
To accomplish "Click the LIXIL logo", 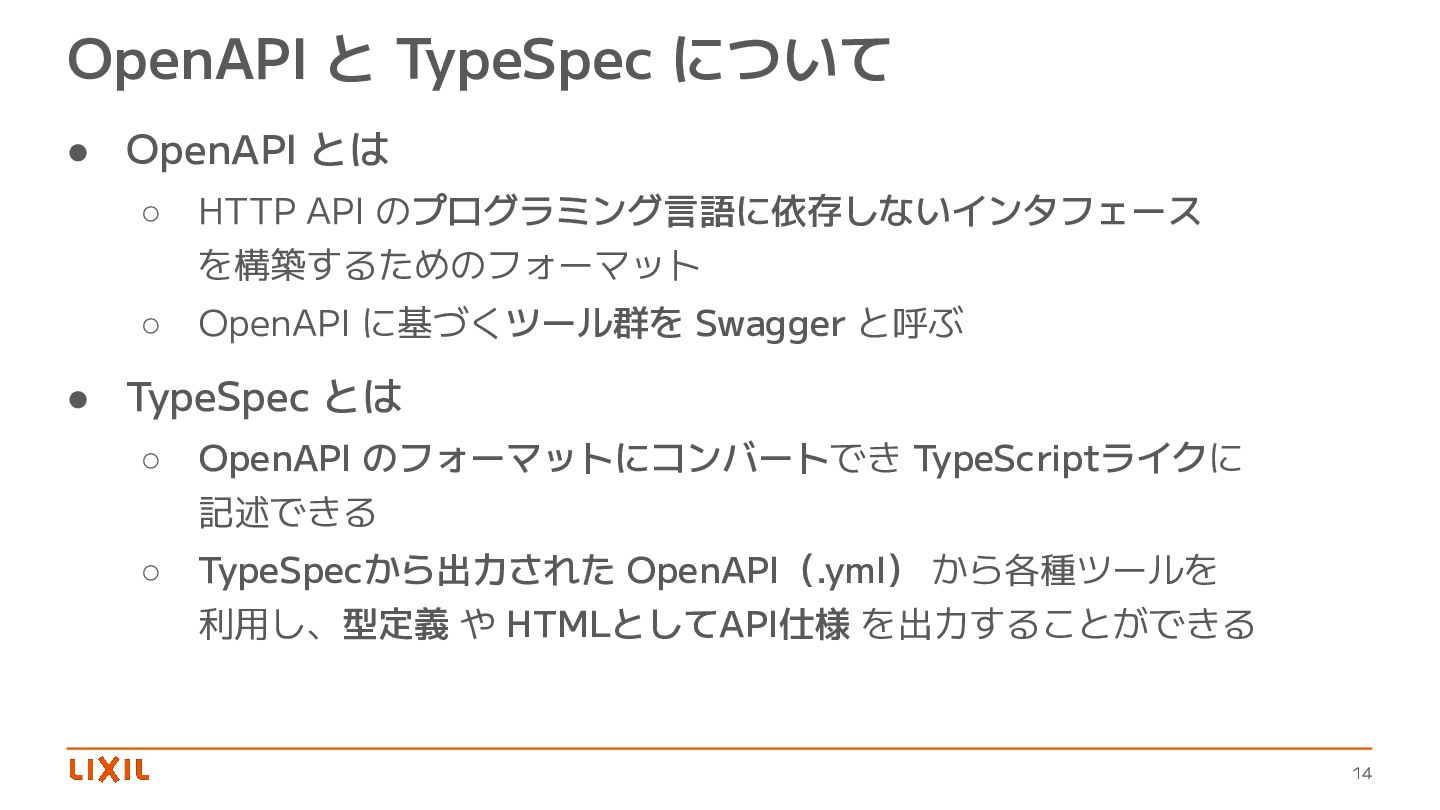I will point(109,770).
